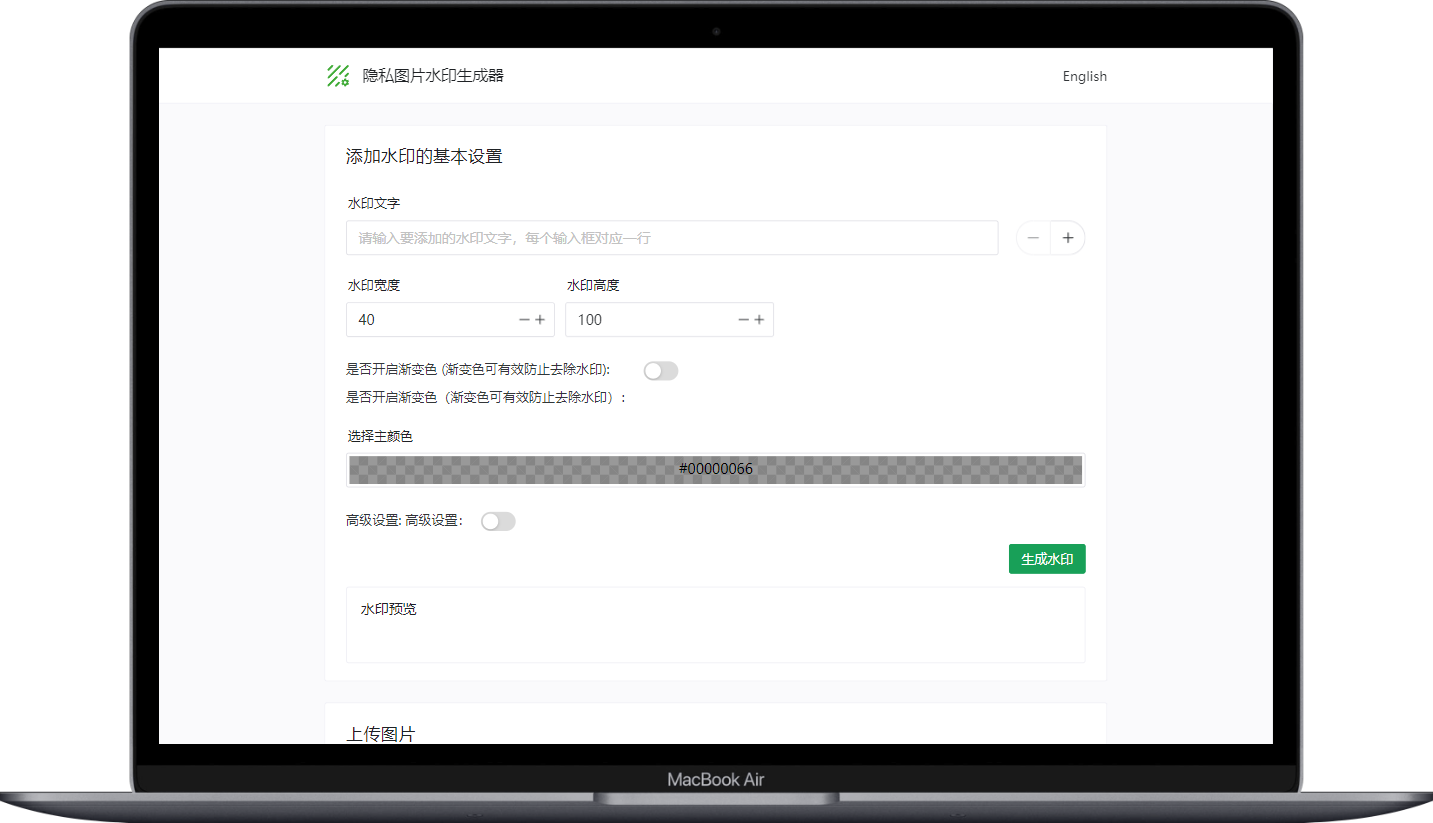
Task: Increase 水印宽度 with its plus icon
Action: click(x=540, y=320)
